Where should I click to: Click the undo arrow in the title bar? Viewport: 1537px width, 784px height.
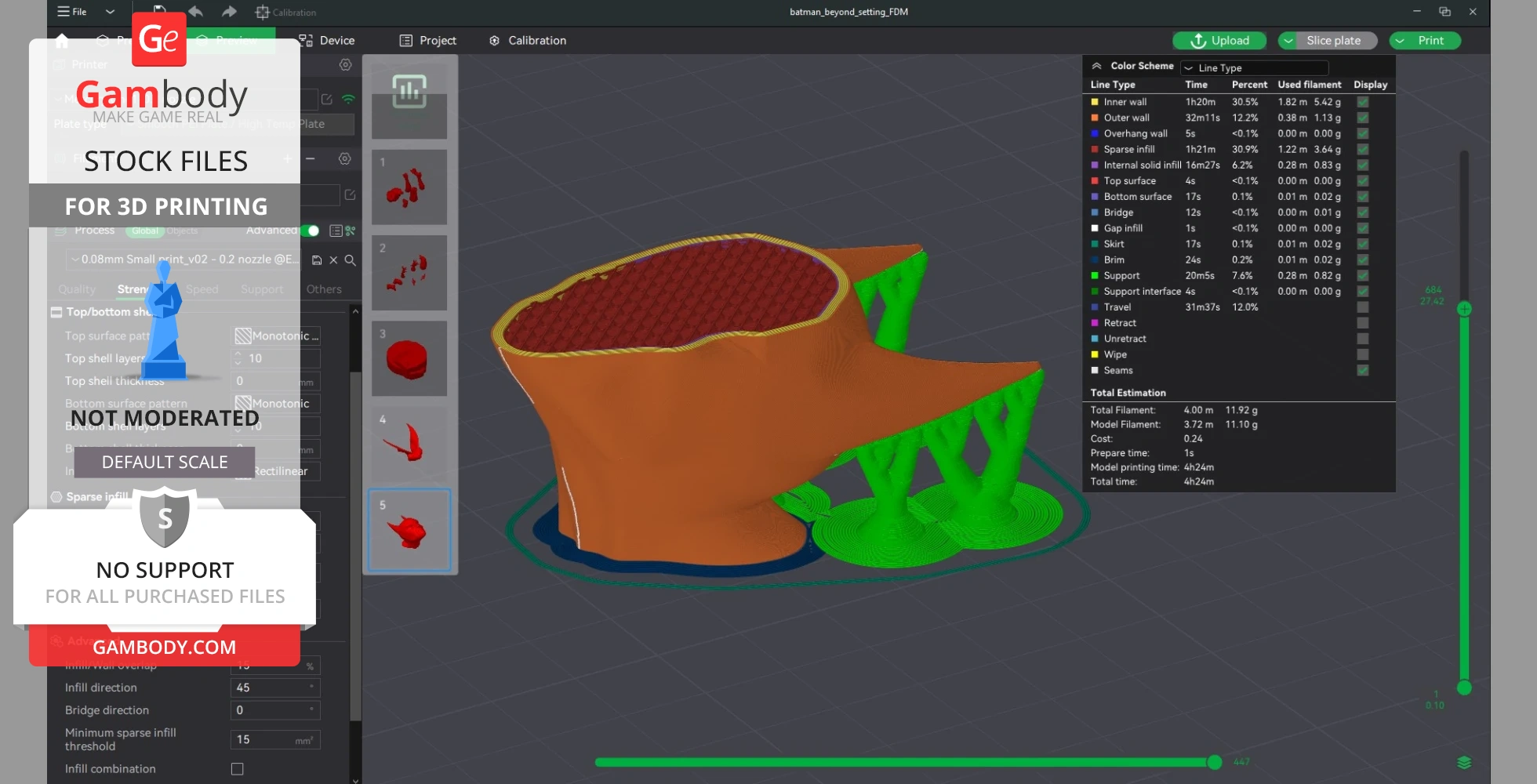point(196,12)
